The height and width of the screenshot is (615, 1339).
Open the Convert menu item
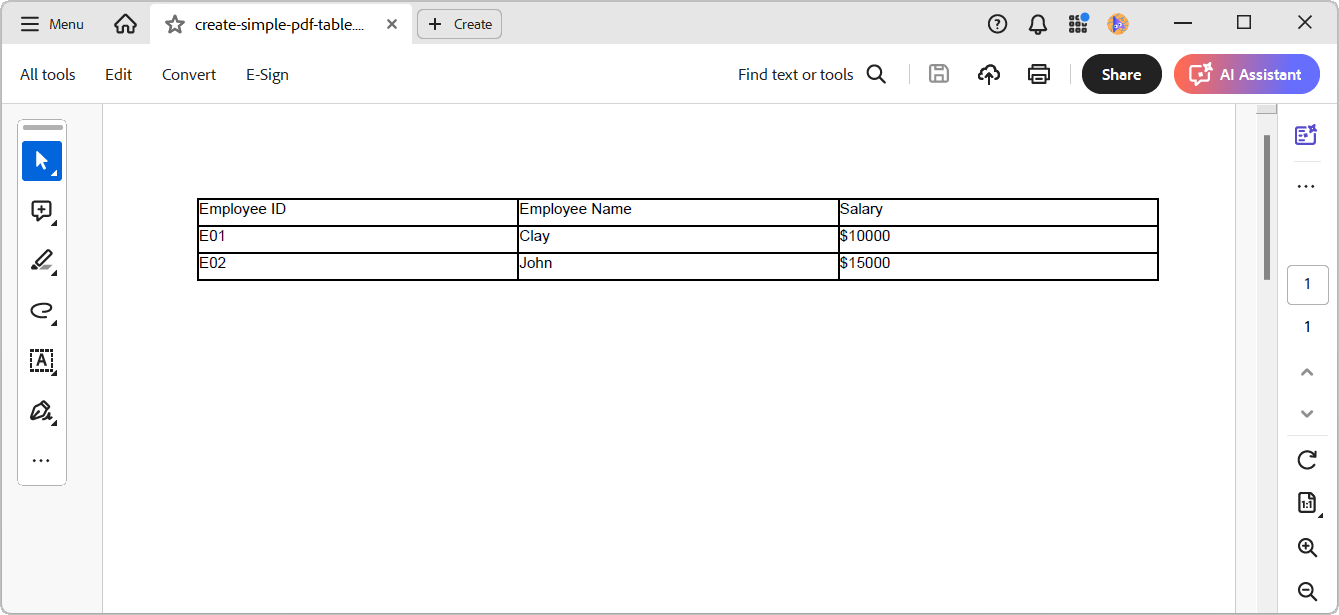coord(189,74)
